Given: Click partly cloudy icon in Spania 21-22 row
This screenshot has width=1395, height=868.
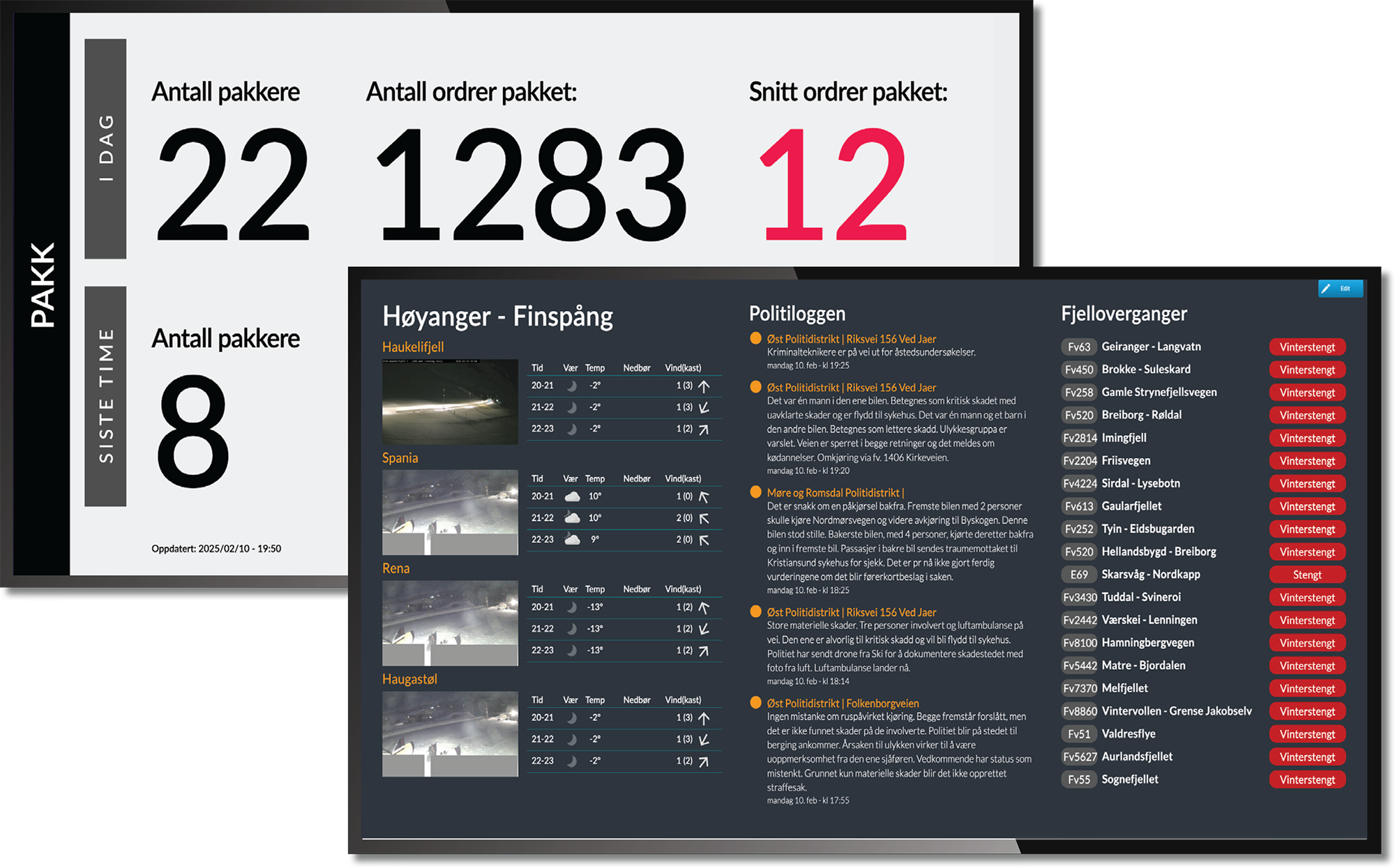Looking at the screenshot, I should [x=572, y=518].
